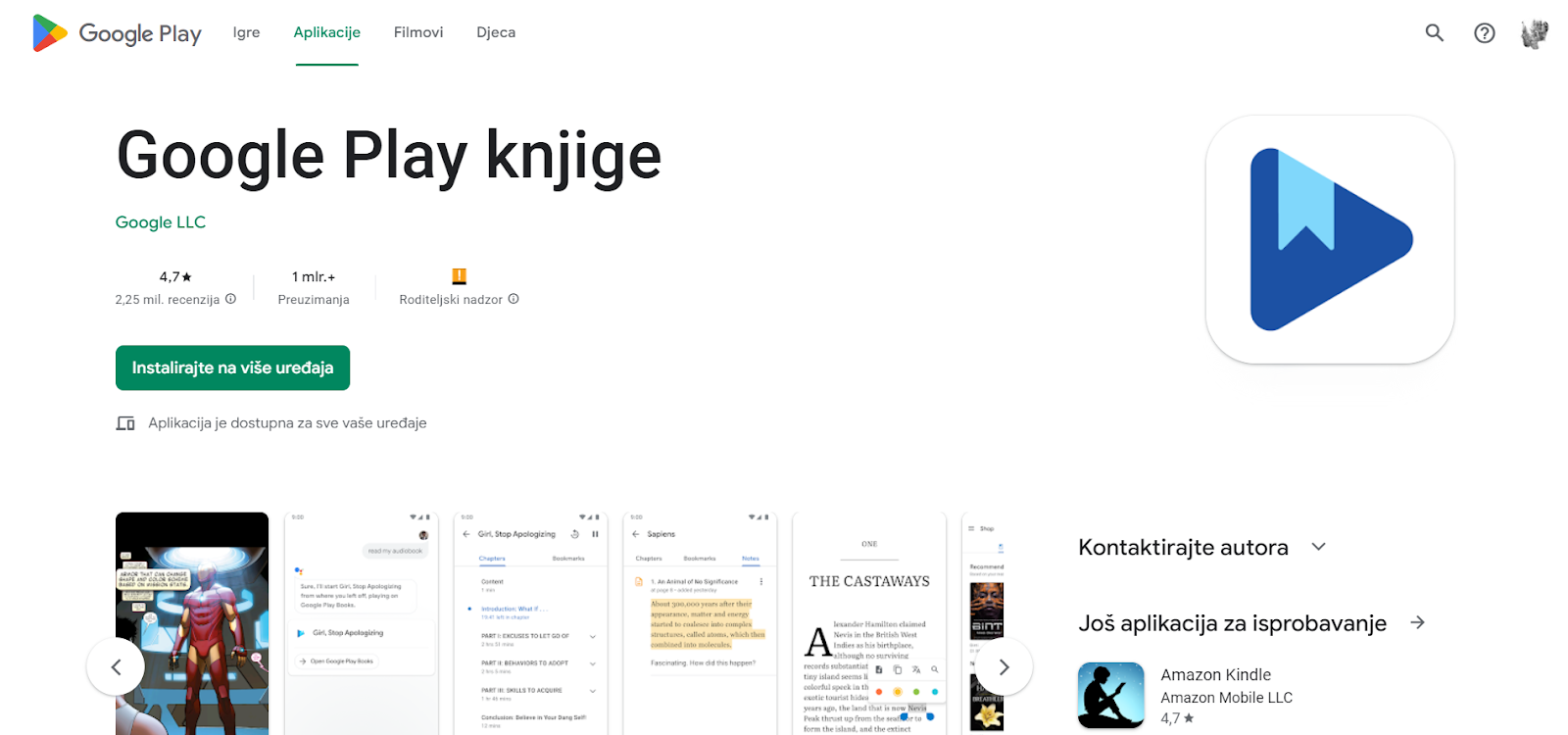Click Instalirajte na više uređaja button

pyautogui.click(x=232, y=367)
